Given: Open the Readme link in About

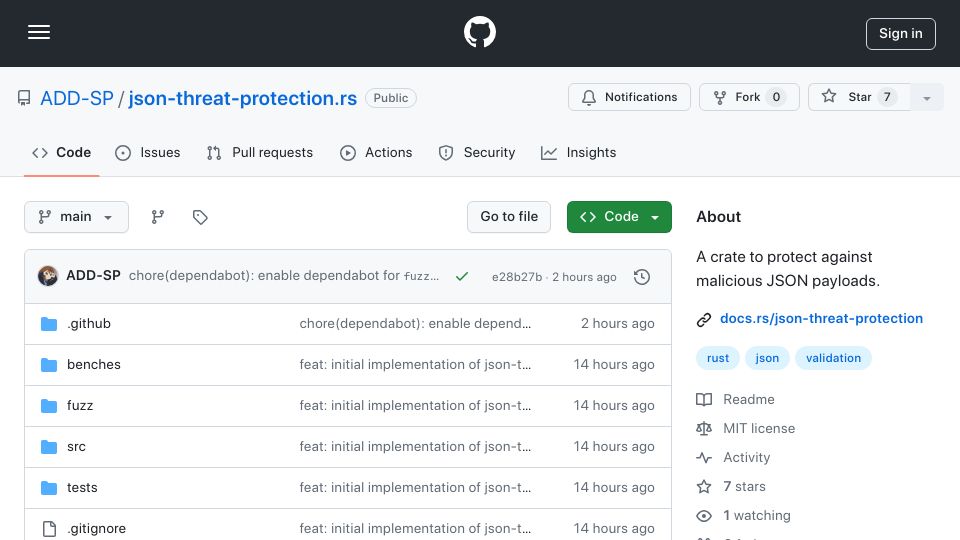Looking at the screenshot, I should click(749, 399).
